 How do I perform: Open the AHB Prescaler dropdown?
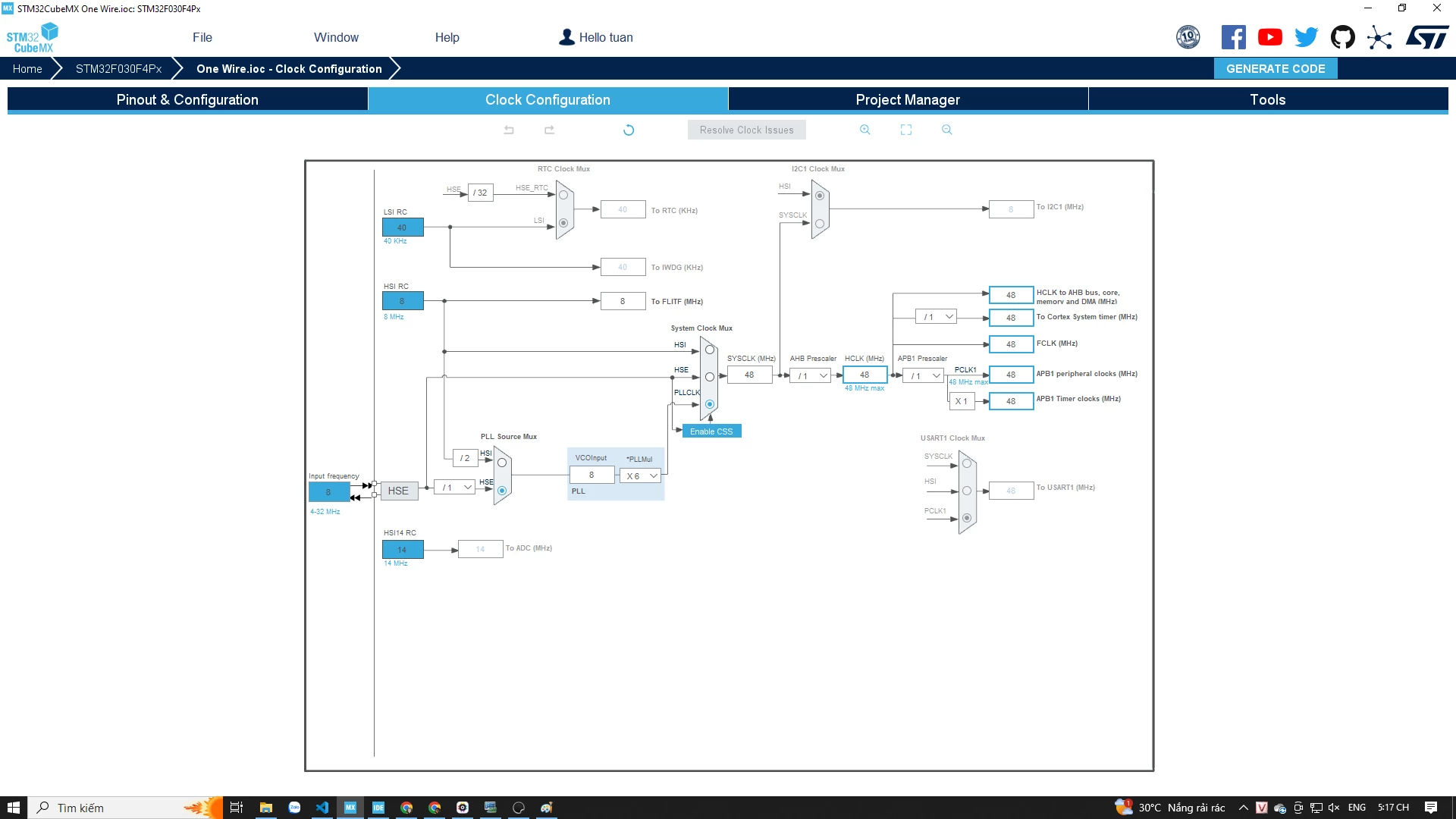click(x=811, y=375)
